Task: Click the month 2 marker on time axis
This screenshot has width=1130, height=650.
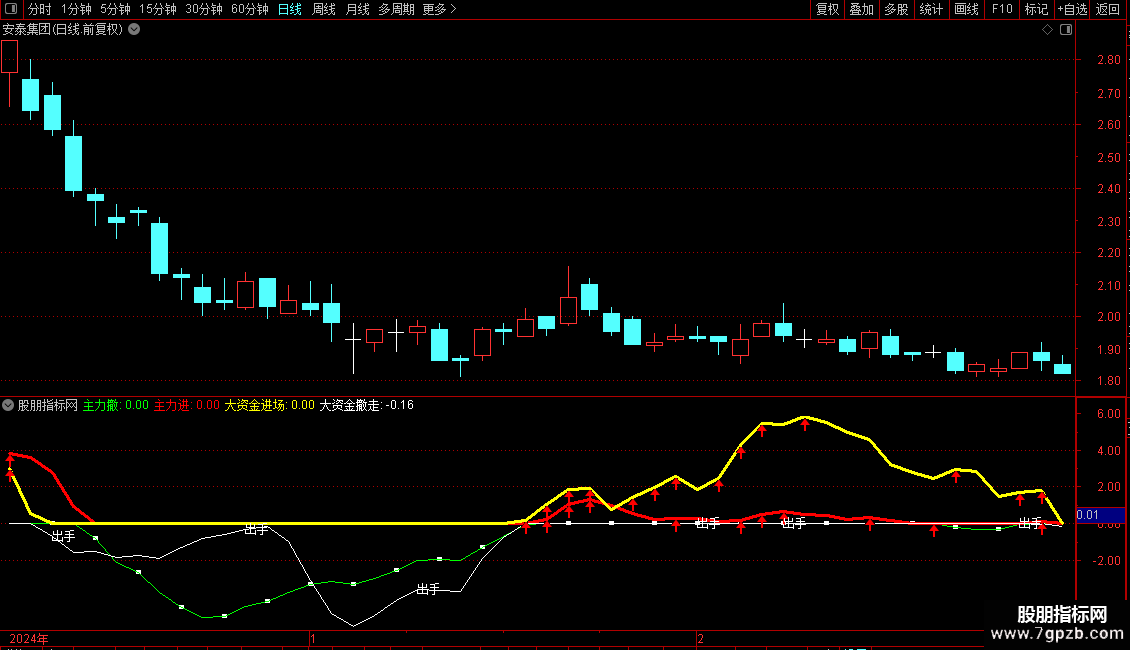Action: [700, 638]
